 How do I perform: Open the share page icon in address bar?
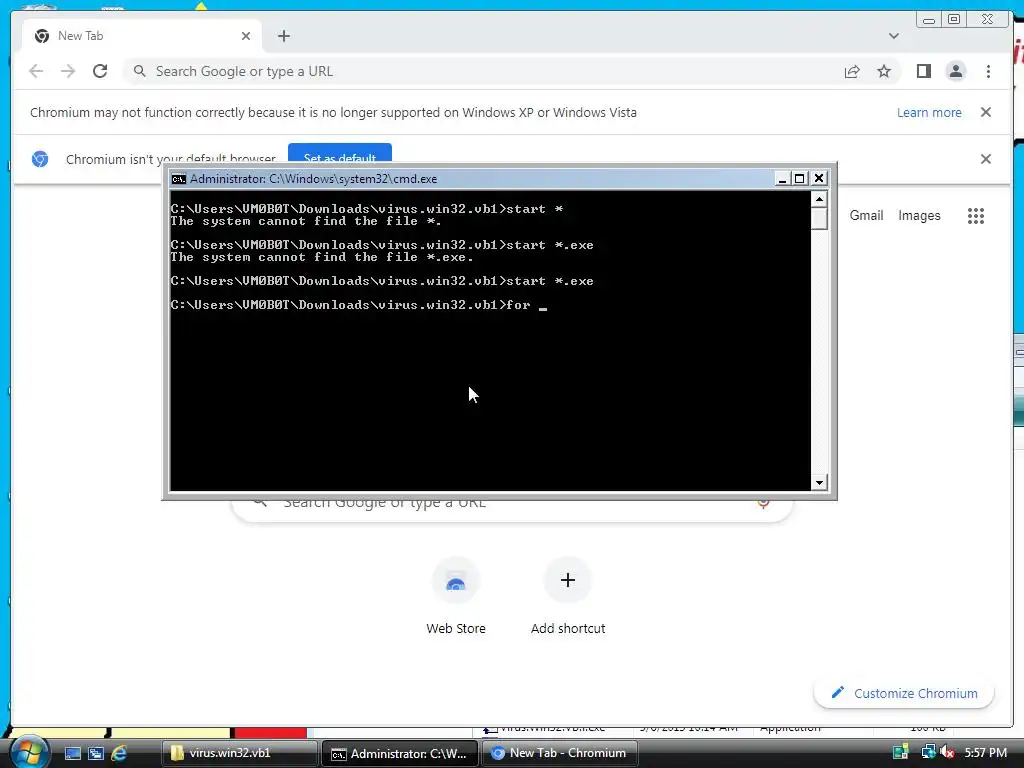point(852,71)
